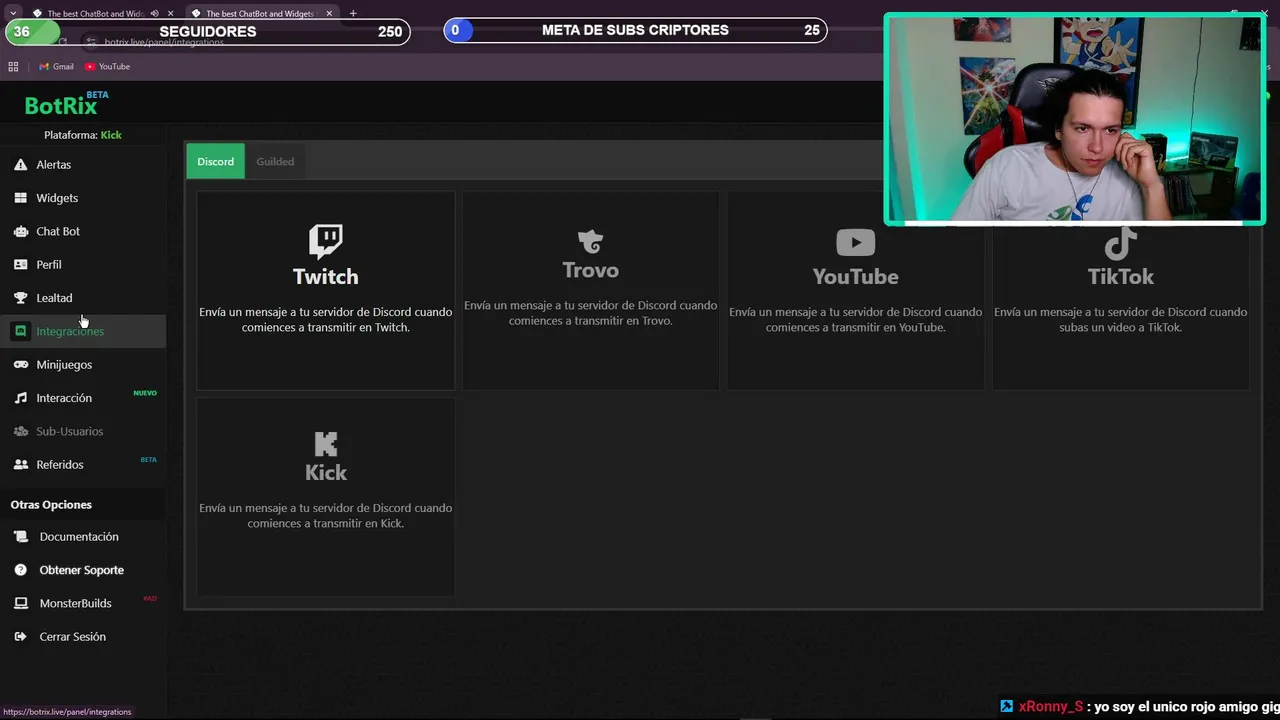Select the Discord integration tab

pyautogui.click(x=215, y=161)
